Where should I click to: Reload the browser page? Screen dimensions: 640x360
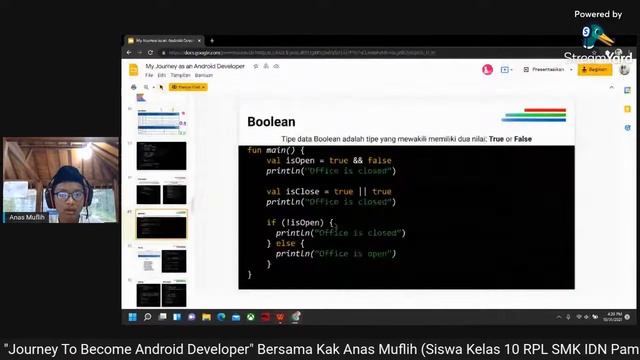[x=150, y=53]
